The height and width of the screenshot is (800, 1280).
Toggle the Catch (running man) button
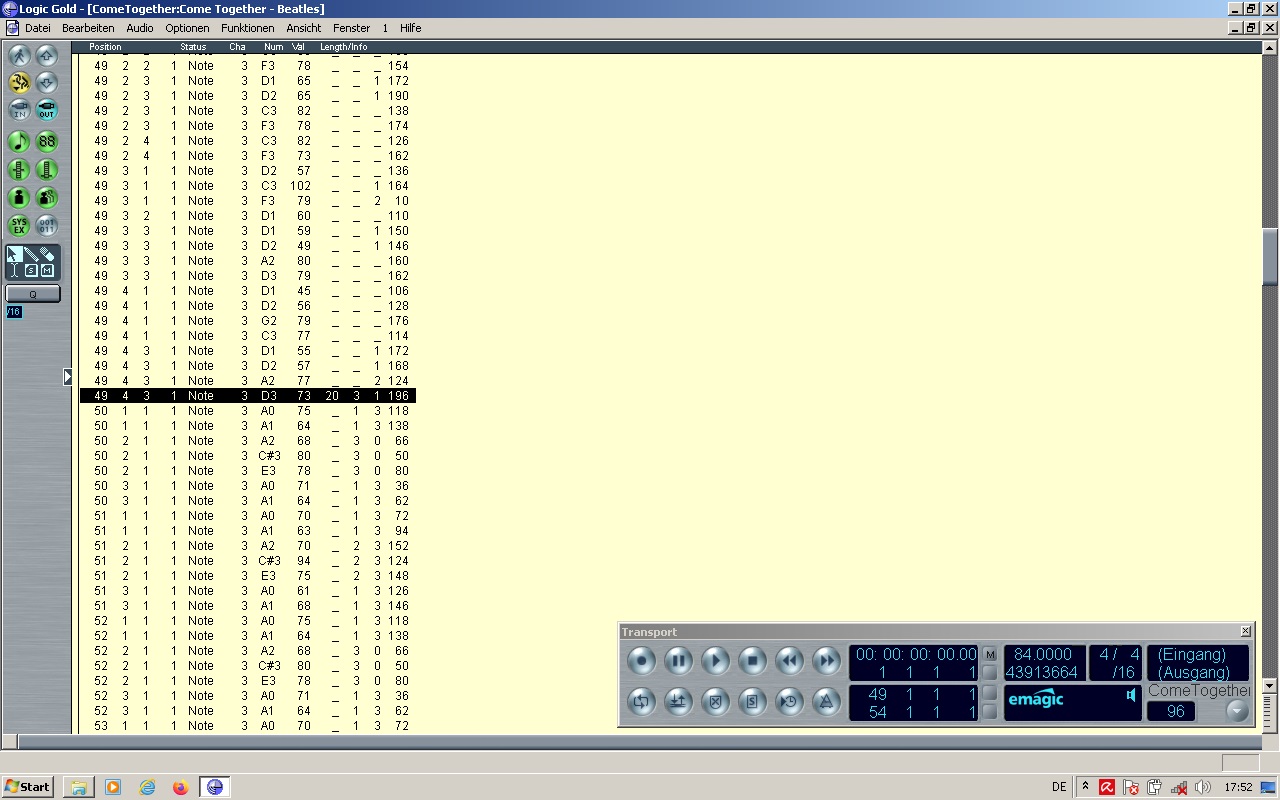point(19,56)
